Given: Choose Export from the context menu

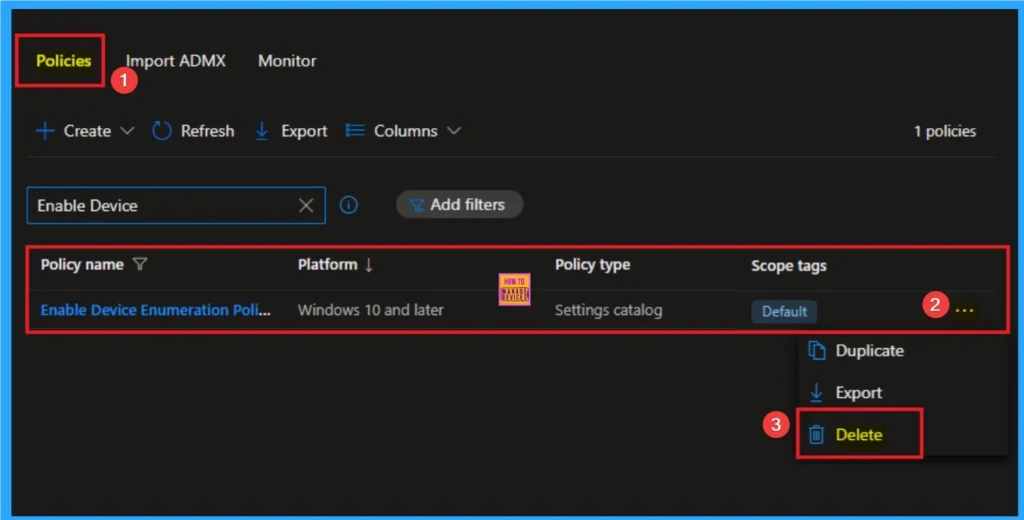Looking at the screenshot, I should 858,393.
